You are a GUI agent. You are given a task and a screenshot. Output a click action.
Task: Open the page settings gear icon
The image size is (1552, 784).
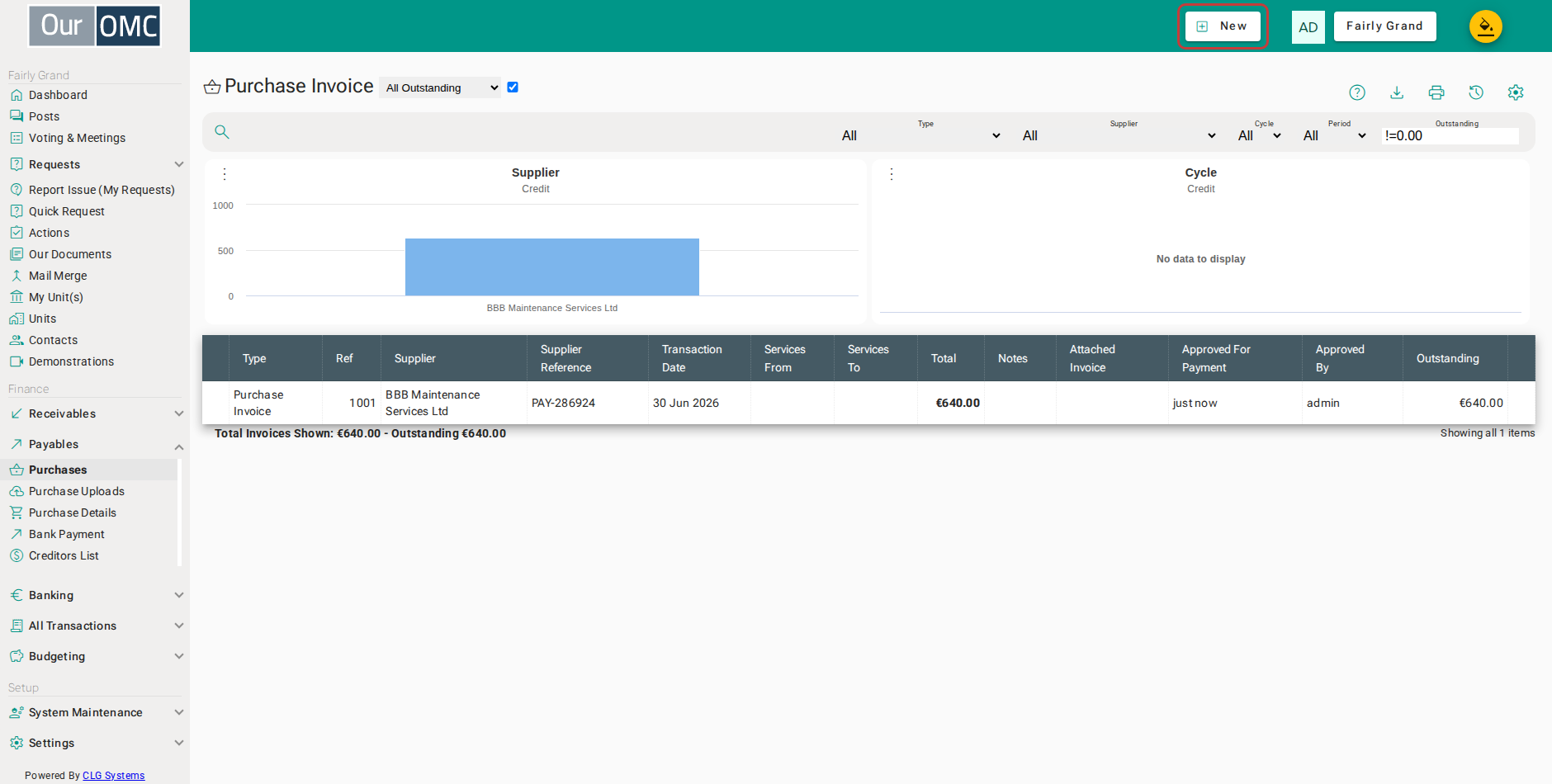[1516, 92]
